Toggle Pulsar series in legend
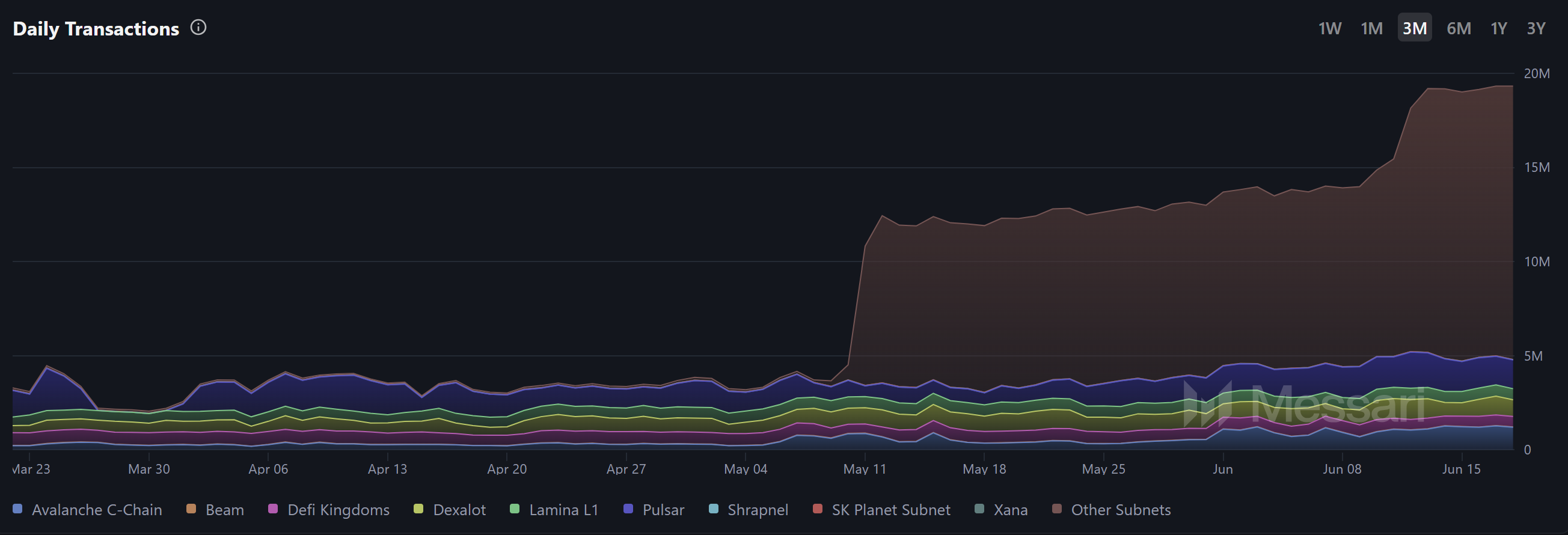This screenshot has height=535, width=1568. [654, 509]
